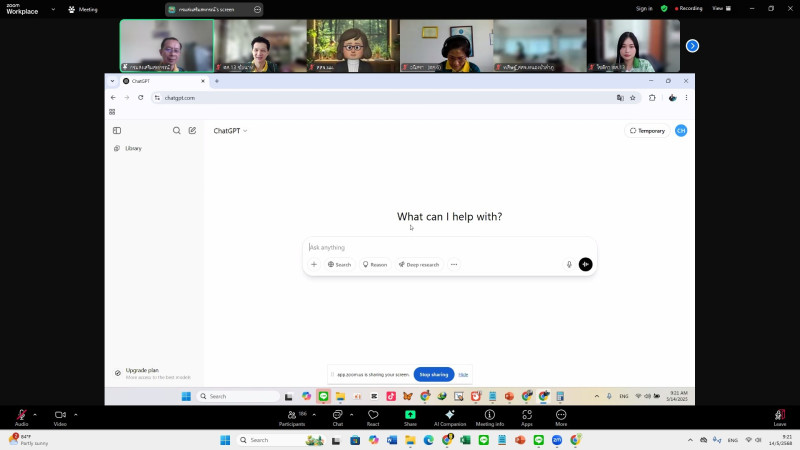Click Upgrade plan in ChatGPT sidebar
This screenshot has width=800, height=450.
(x=153, y=373)
